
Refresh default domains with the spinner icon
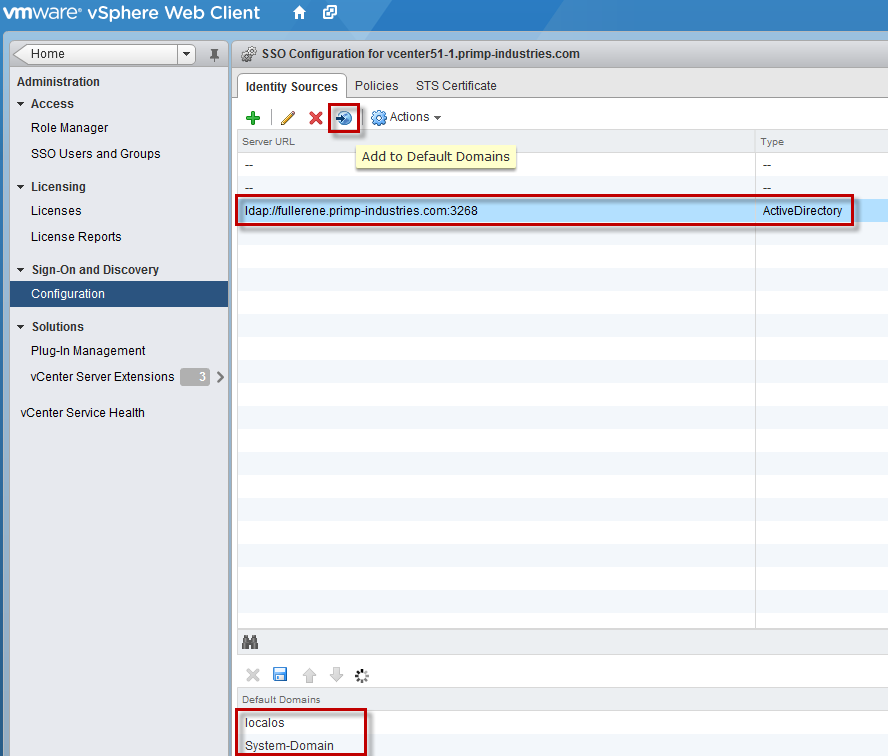pyautogui.click(x=361, y=674)
